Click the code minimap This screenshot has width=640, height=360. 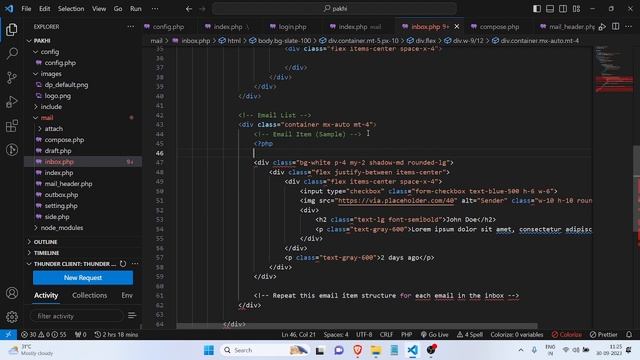[x=613, y=69]
